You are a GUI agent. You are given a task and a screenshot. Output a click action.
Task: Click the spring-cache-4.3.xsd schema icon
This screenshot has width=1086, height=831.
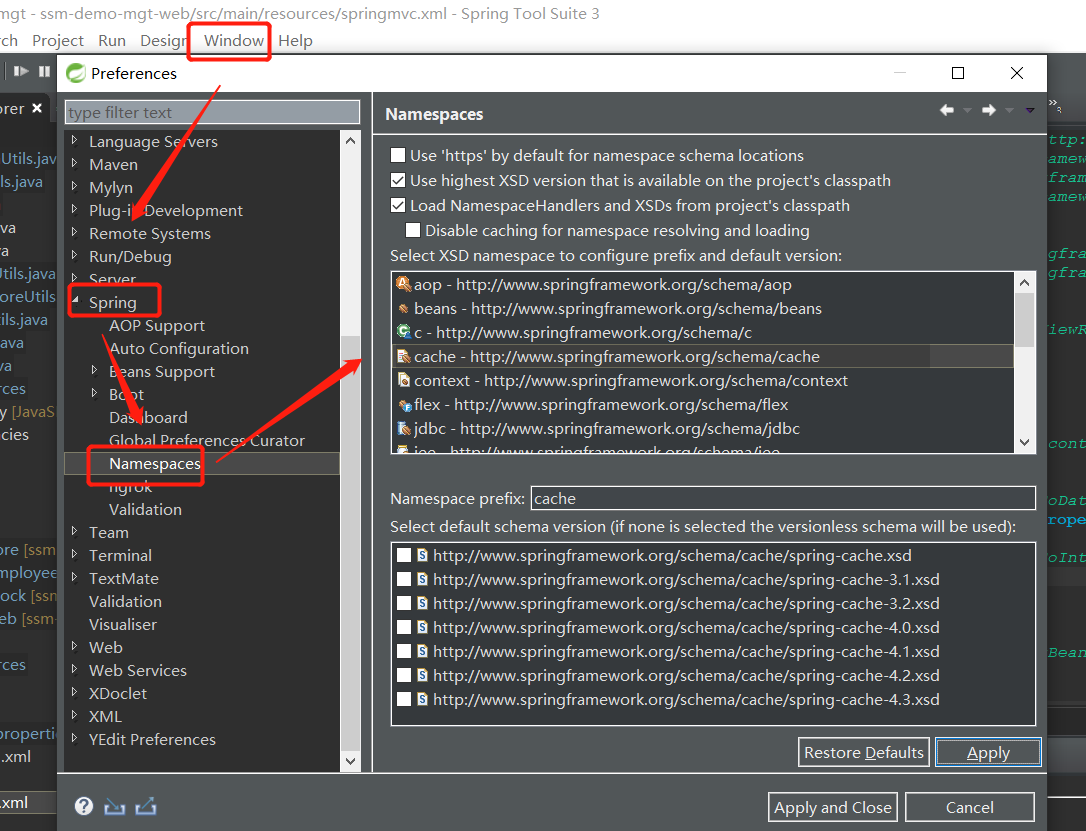[x=422, y=699]
